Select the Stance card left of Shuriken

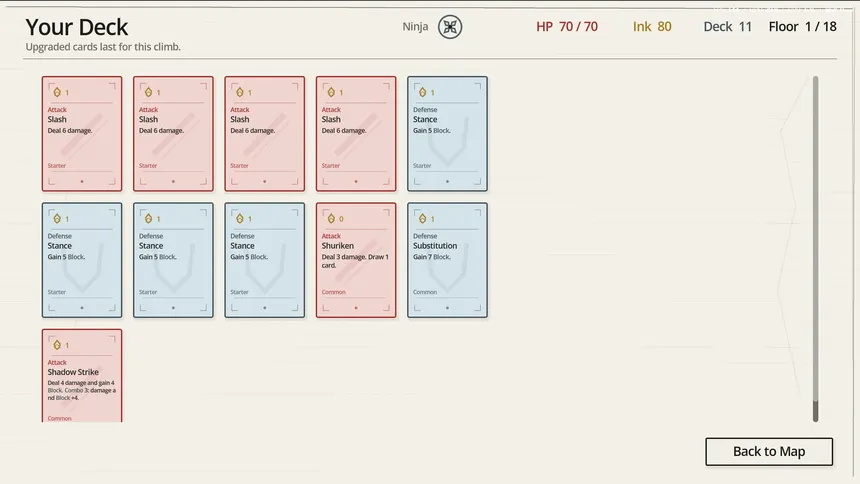[264, 260]
